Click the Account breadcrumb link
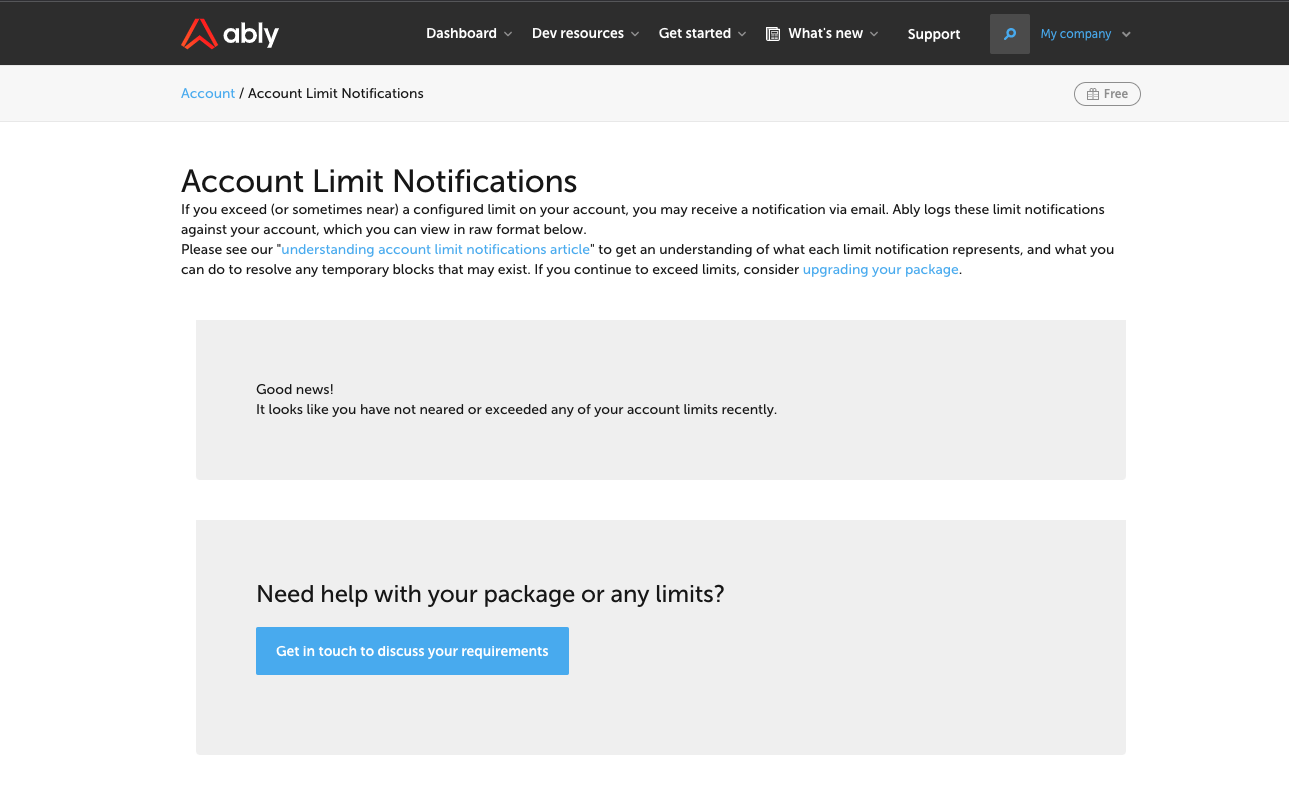 point(208,93)
